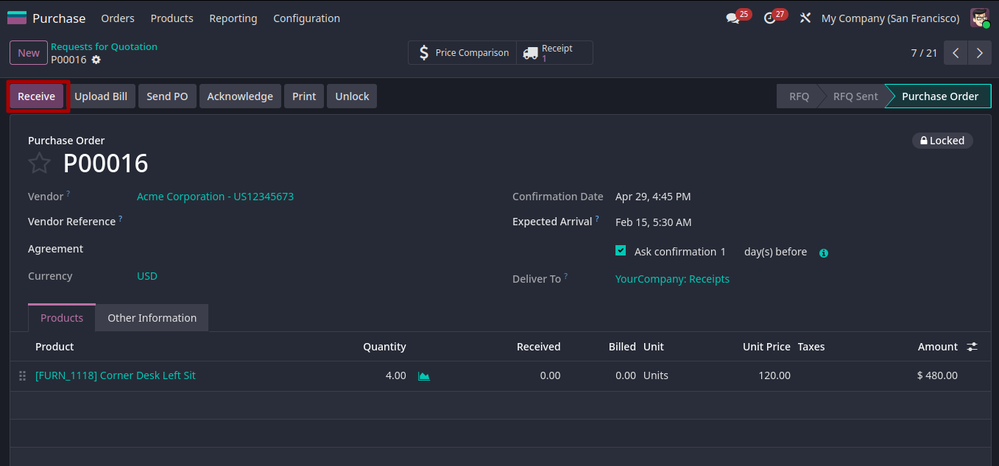Click the info icon beside day(s) before
Screen dimensions: 999x466
point(823,253)
